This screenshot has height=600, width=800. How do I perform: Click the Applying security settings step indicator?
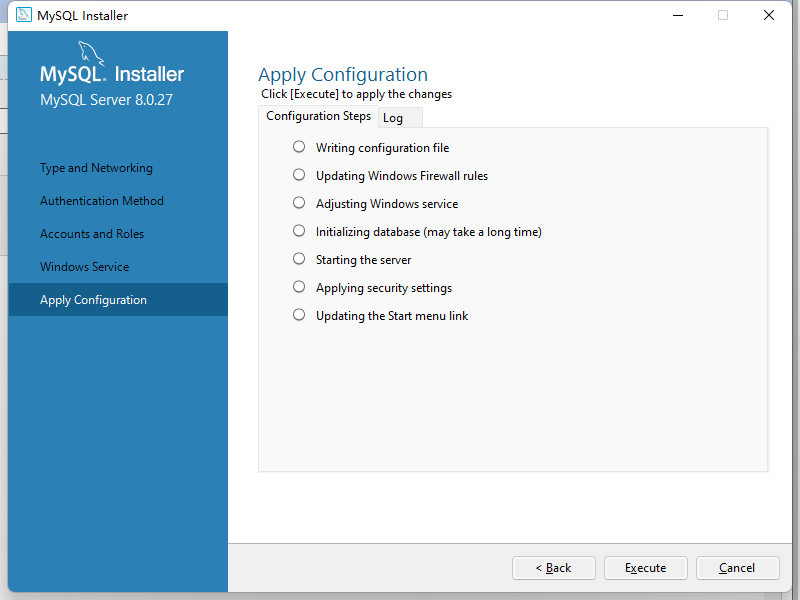point(299,287)
